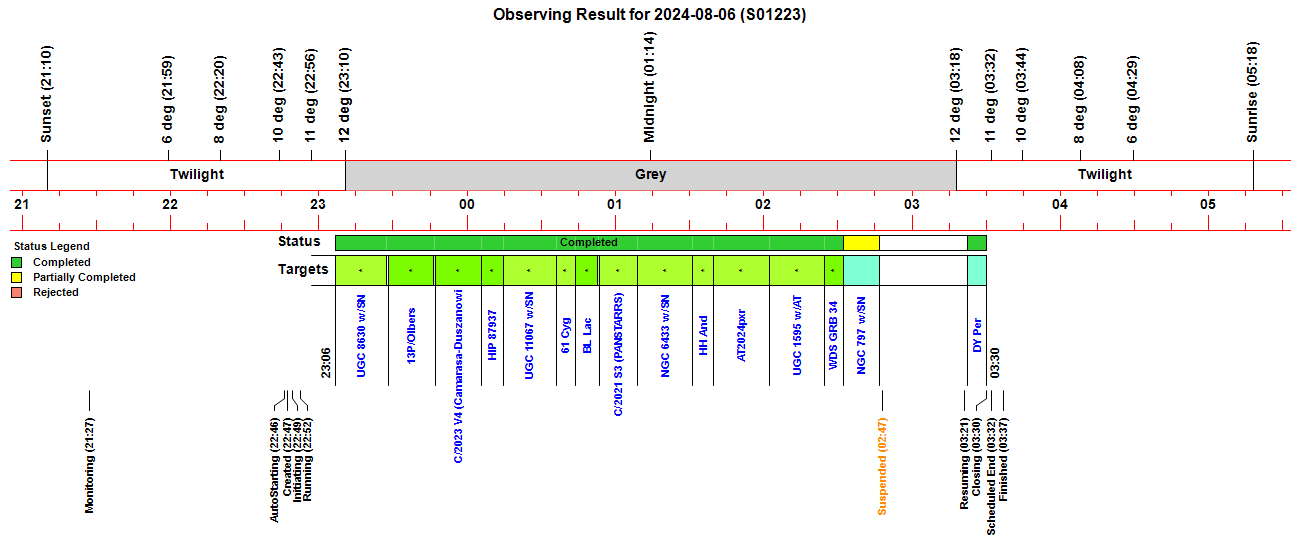1300x560 pixels.
Task: Click the grey sky period bar
Action: (x=651, y=175)
